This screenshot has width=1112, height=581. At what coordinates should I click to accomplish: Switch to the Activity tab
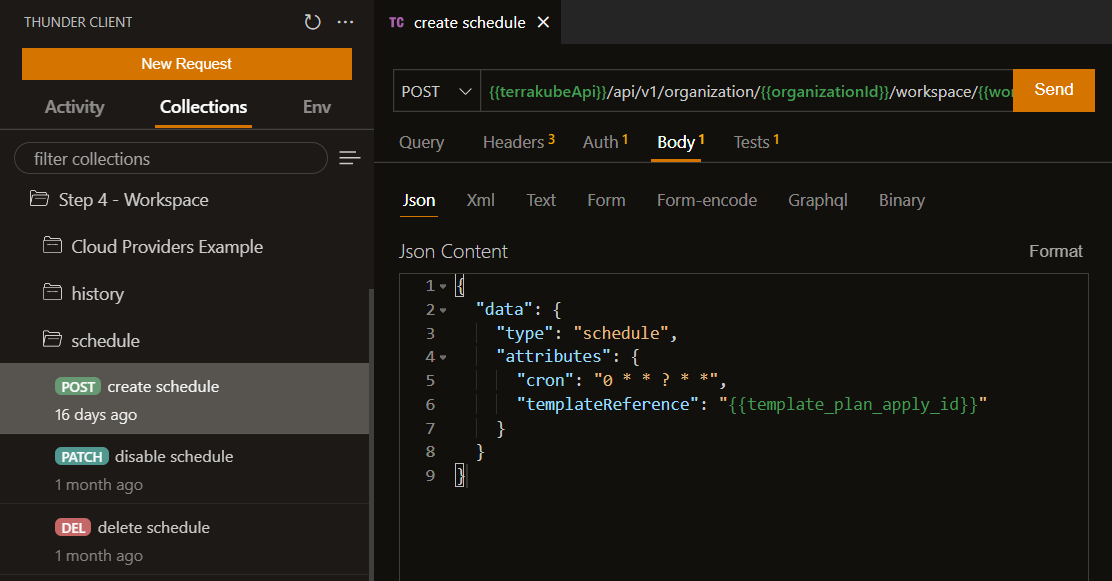[x=74, y=107]
